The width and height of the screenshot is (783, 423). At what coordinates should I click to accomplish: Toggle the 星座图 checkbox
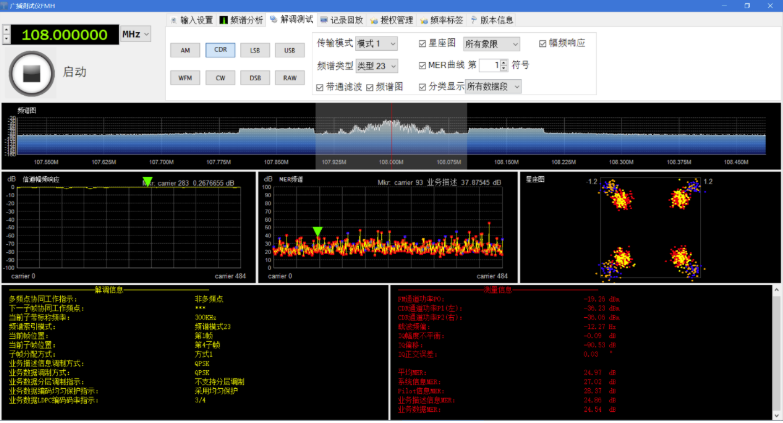coord(423,44)
